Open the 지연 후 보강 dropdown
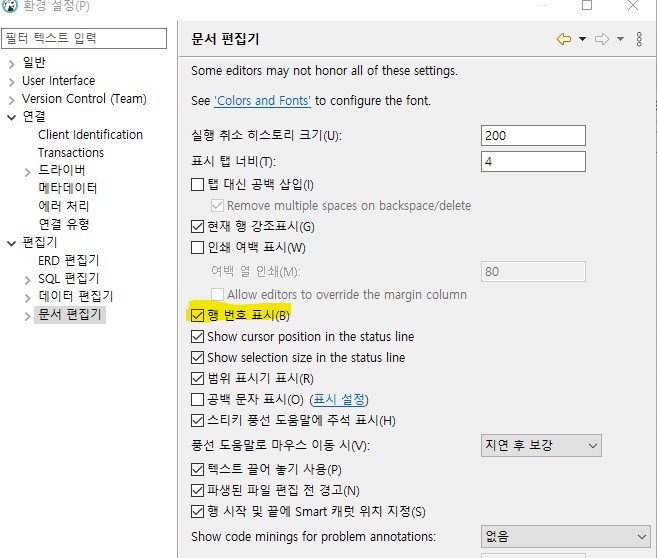Image resolution: width=657 pixels, height=558 pixels. (x=541, y=445)
